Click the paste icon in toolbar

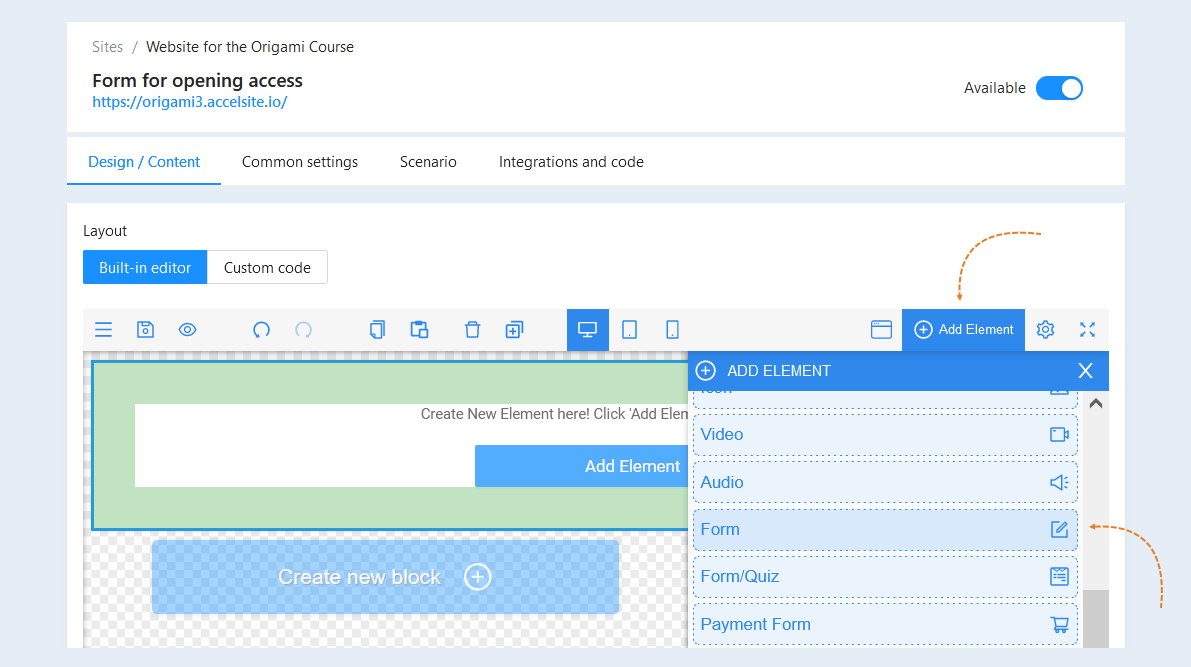click(x=419, y=330)
